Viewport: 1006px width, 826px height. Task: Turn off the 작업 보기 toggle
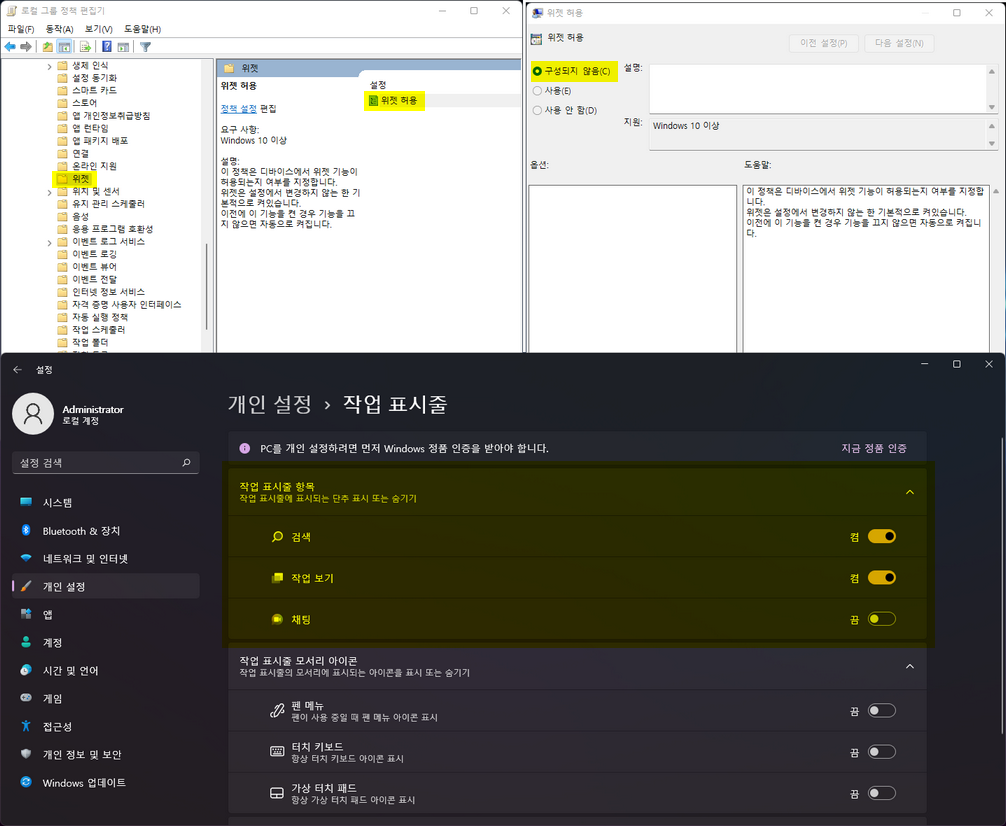882,578
